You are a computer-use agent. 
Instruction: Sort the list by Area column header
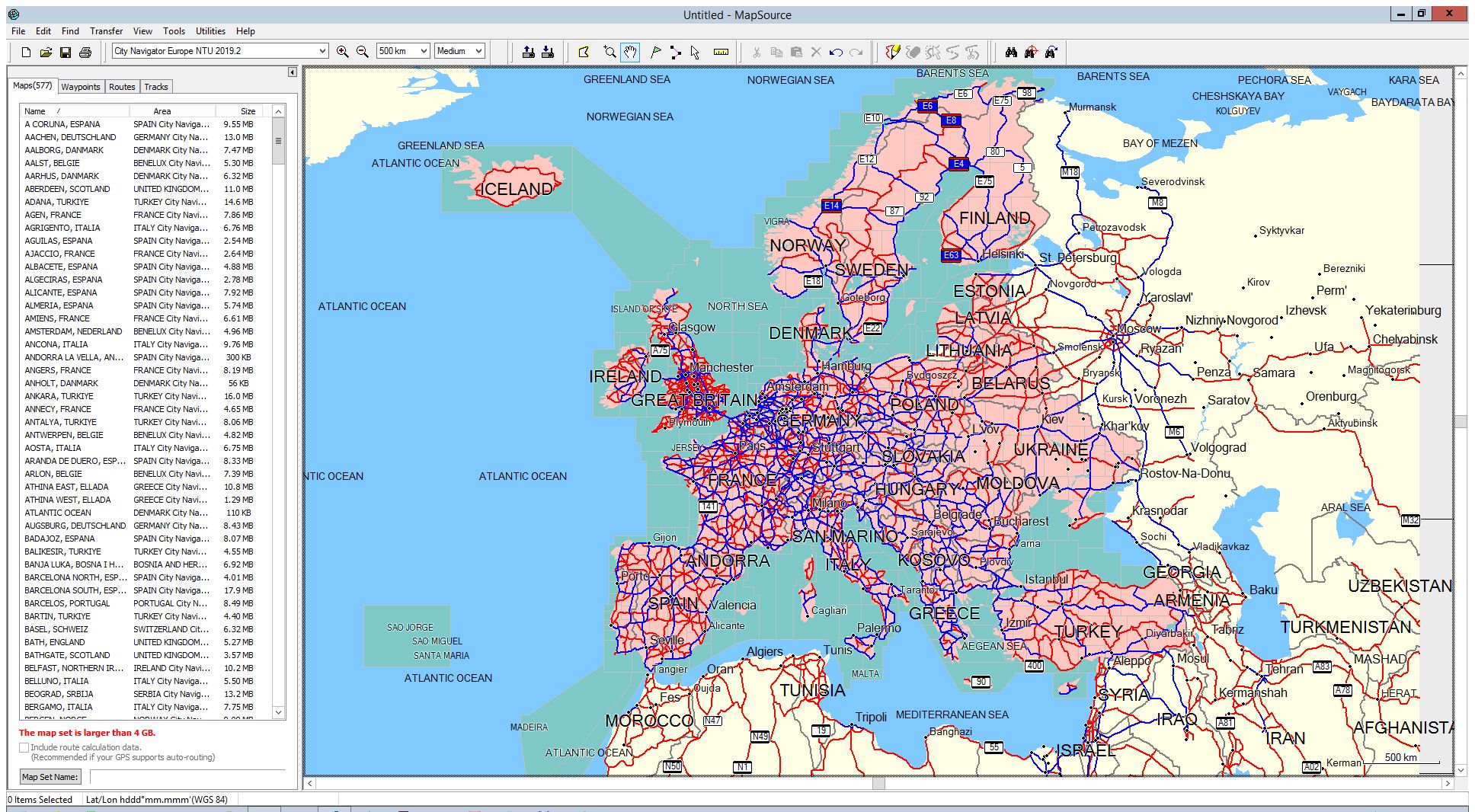tap(171, 111)
